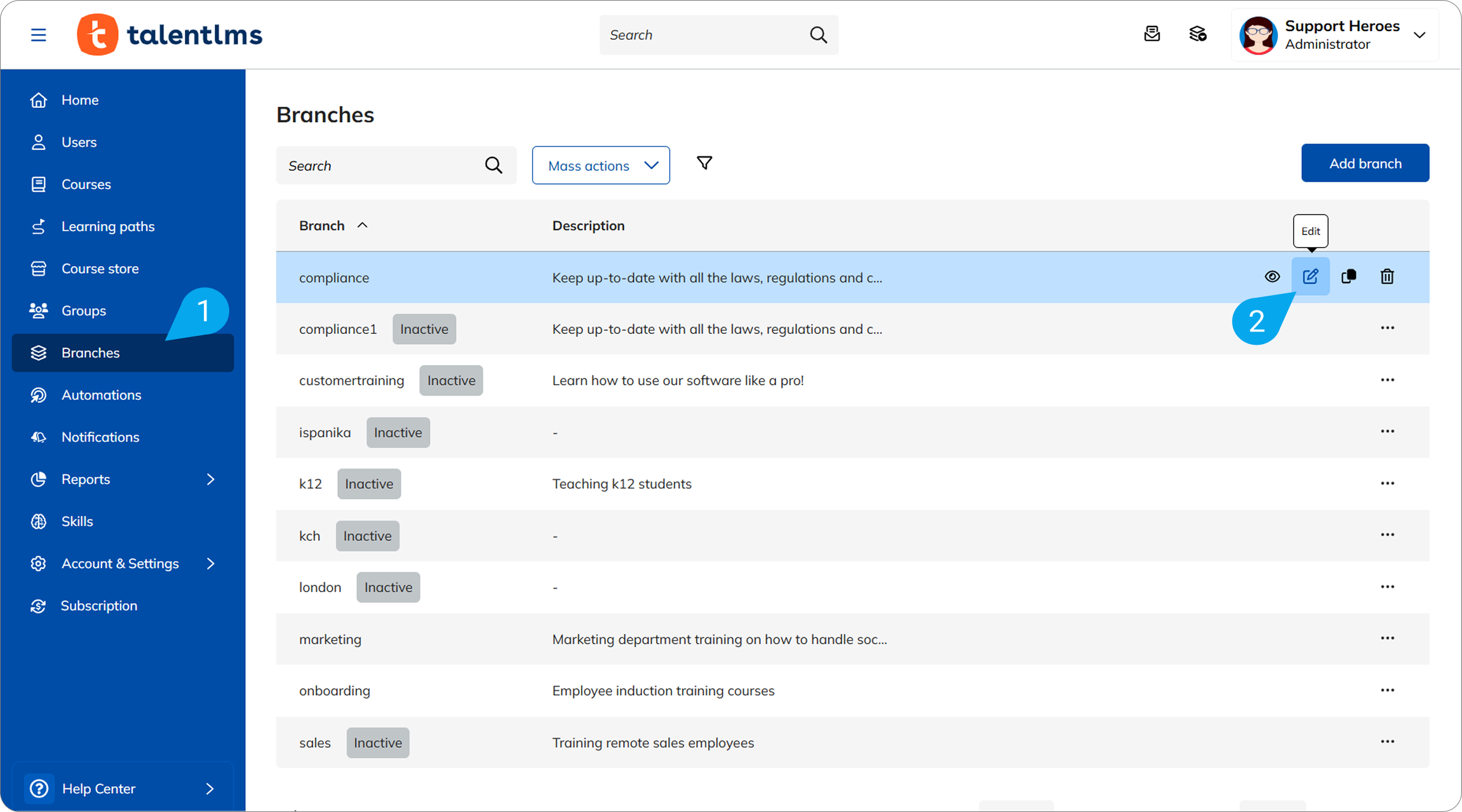Go to Automations in sidebar
Screen dimensions: 1462x812
tap(101, 395)
